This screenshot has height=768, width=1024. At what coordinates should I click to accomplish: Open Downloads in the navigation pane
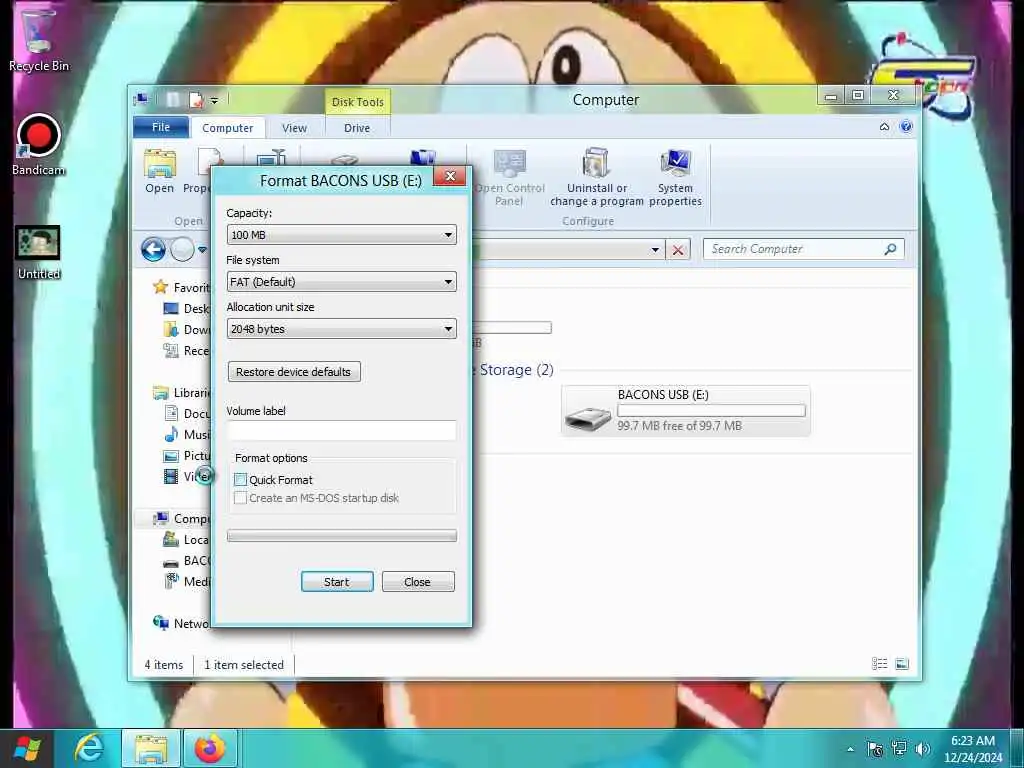pyautogui.click(x=187, y=329)
